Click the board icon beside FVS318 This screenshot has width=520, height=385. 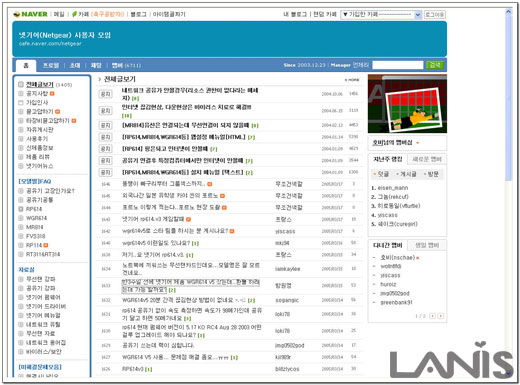21,236
